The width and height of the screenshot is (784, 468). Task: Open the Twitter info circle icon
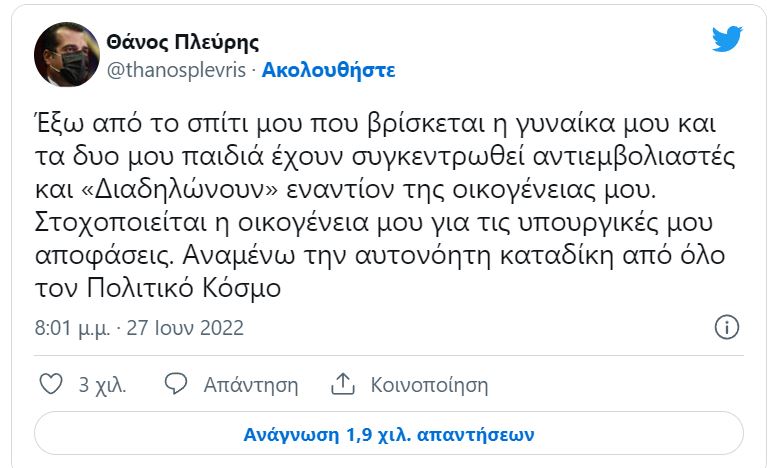click(x=728, y=327)
